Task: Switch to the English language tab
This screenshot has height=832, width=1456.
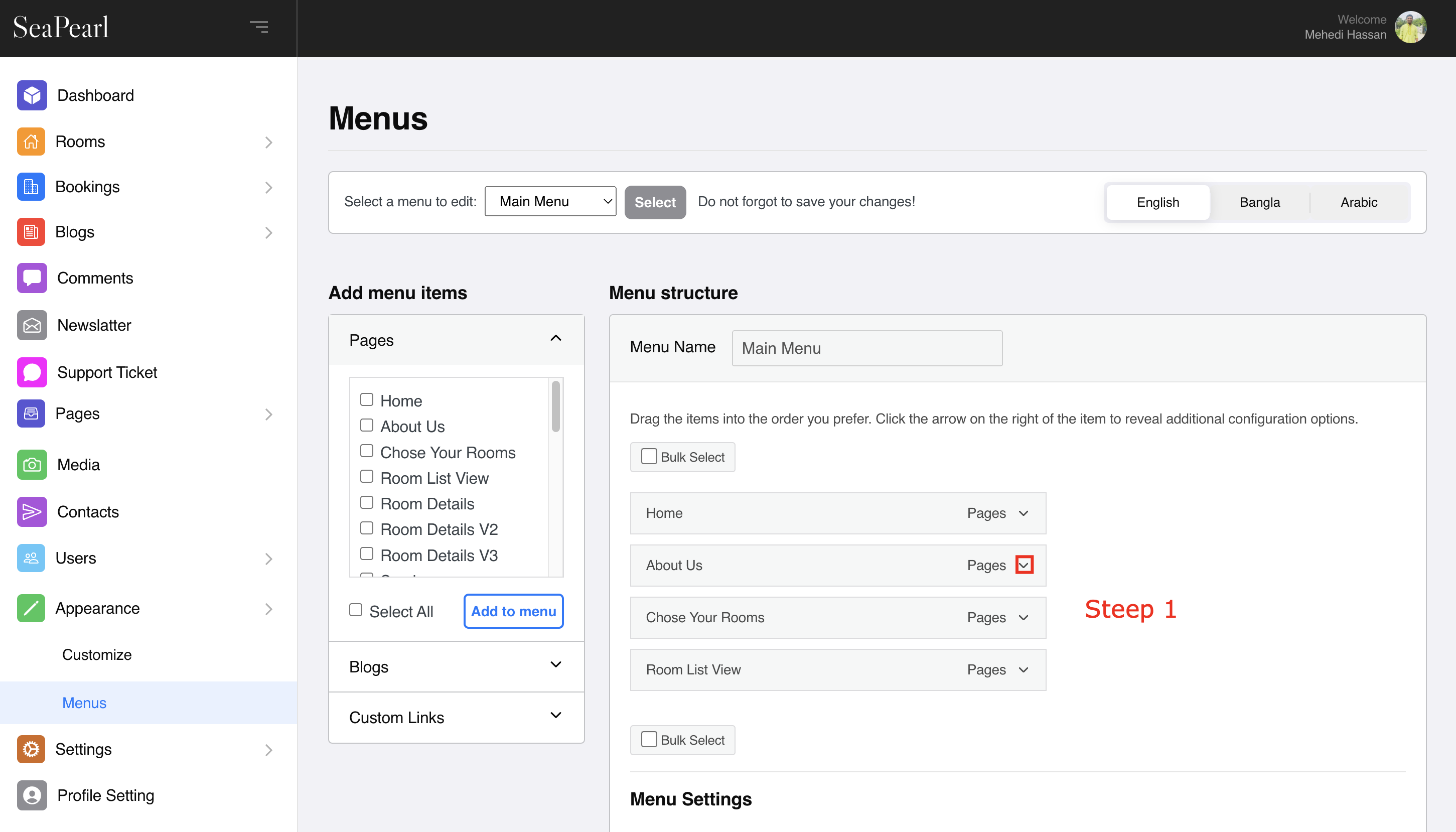Action: click(x=1158, y=202)
